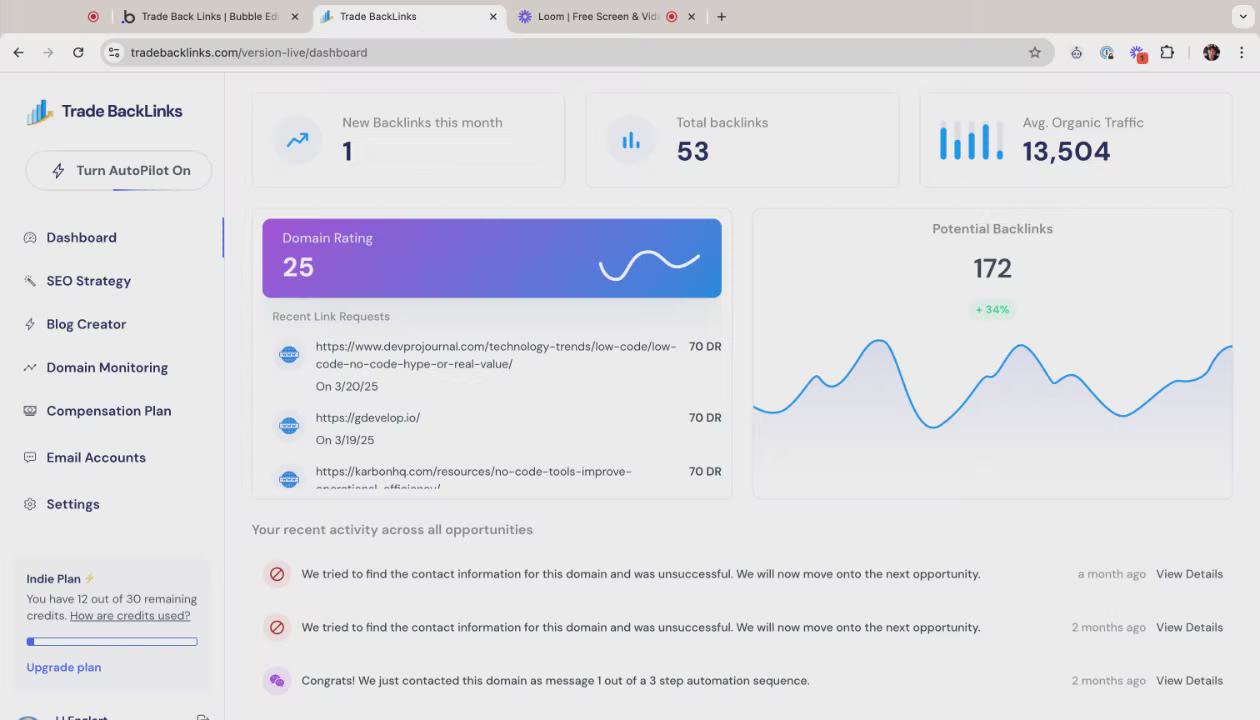The height and width of the screenshot is (720, 1260).
Task: Open the How are credits used? link
Action: coord(130,616)
